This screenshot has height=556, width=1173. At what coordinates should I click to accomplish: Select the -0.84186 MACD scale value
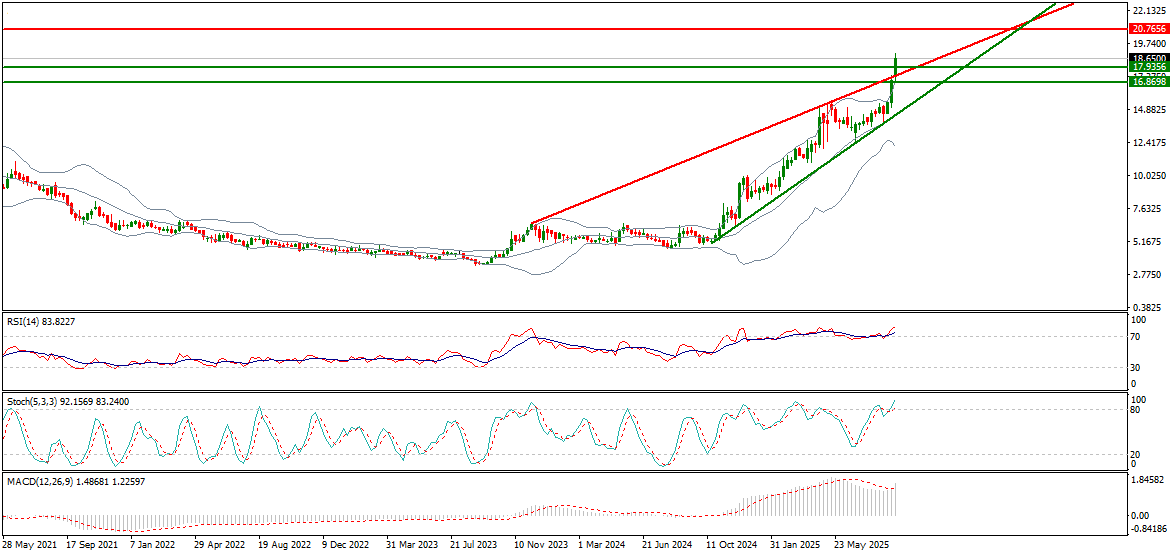[x=1148, y=530]
